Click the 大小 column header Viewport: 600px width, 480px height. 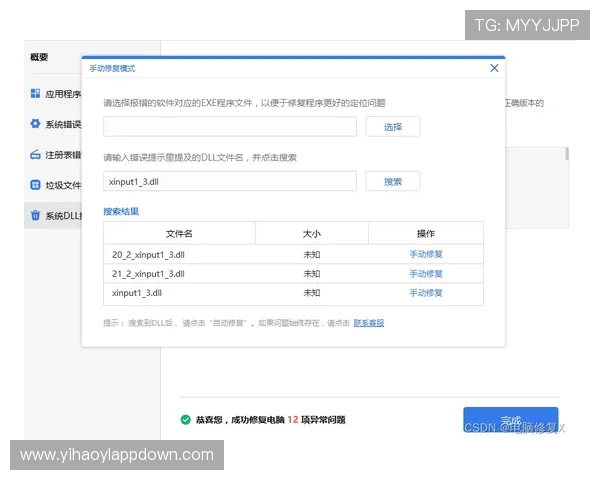point(311,233)
